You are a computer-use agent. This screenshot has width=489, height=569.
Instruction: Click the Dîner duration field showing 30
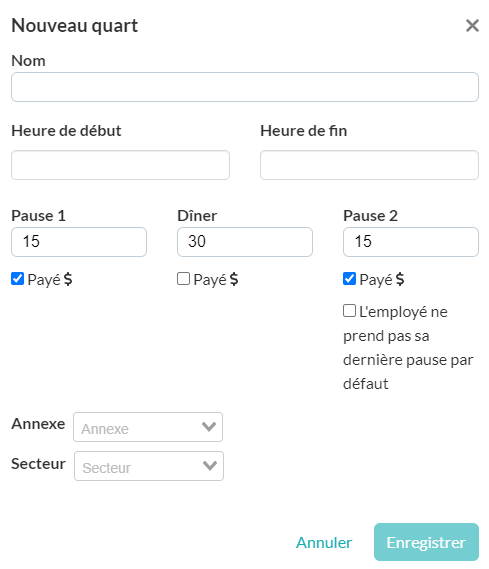click(245, 242)
